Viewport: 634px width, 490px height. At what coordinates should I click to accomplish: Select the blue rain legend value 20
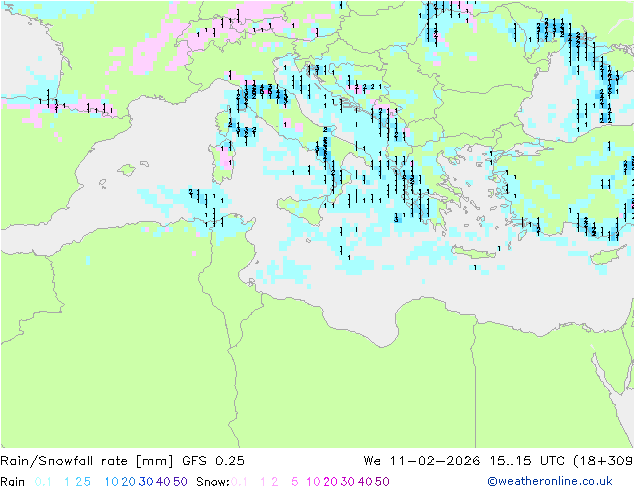tap(128, 482)
